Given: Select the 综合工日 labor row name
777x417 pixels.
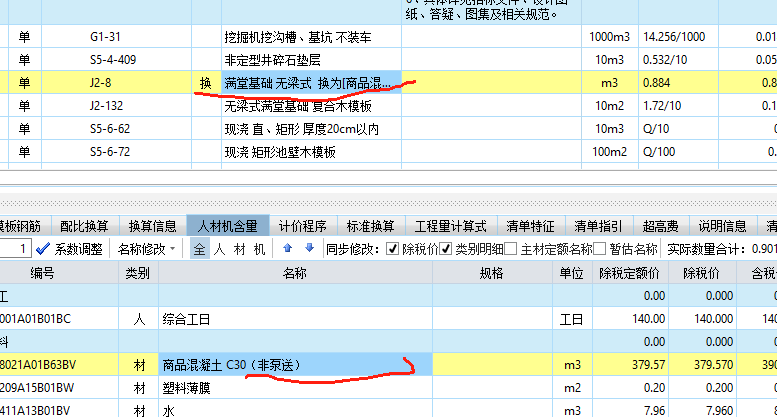Looking at the screenshot, I should (x=295, y=319).
